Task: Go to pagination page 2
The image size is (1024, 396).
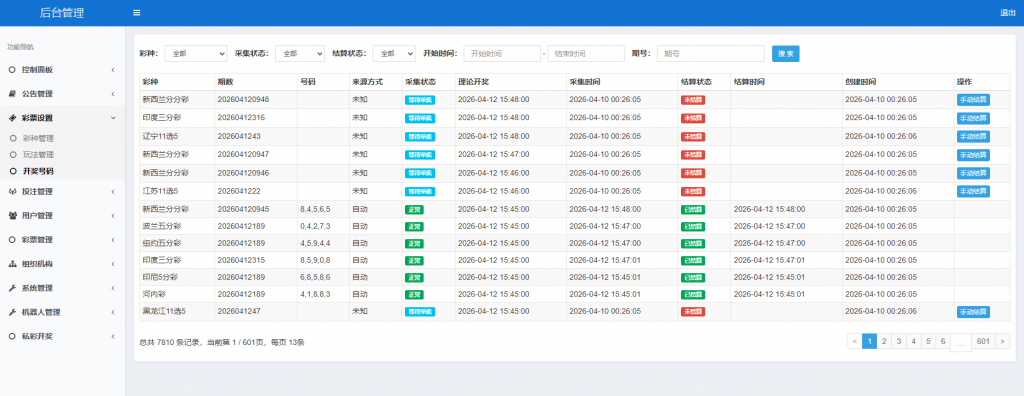Action: [884, 341]
